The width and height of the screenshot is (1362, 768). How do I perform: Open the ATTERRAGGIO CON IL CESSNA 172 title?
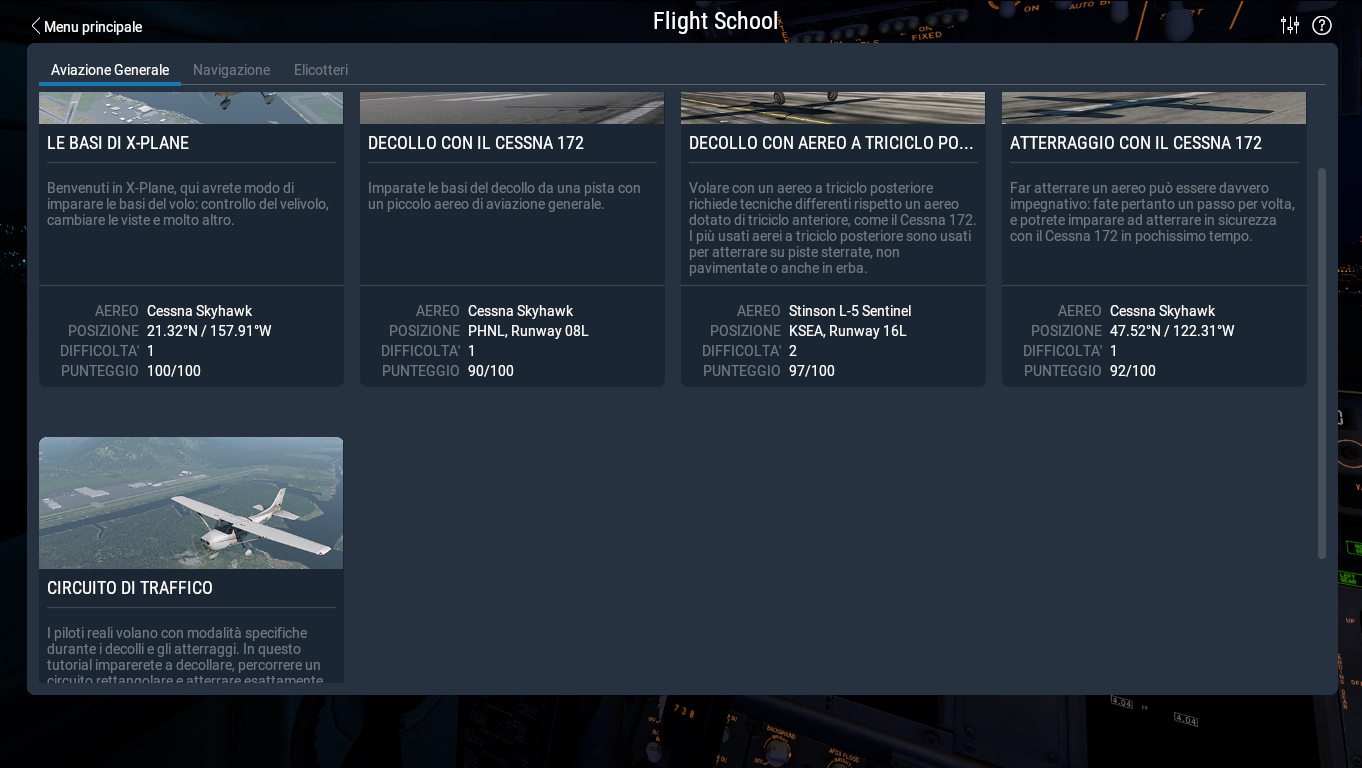(x=1136, y=143)
